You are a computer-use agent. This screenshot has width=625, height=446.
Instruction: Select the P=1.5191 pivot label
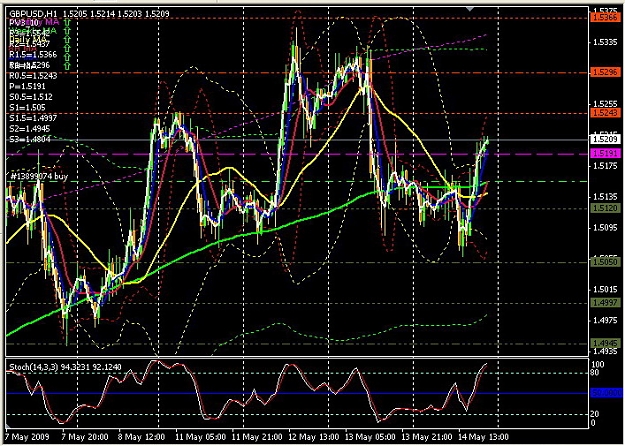[27, 86]
